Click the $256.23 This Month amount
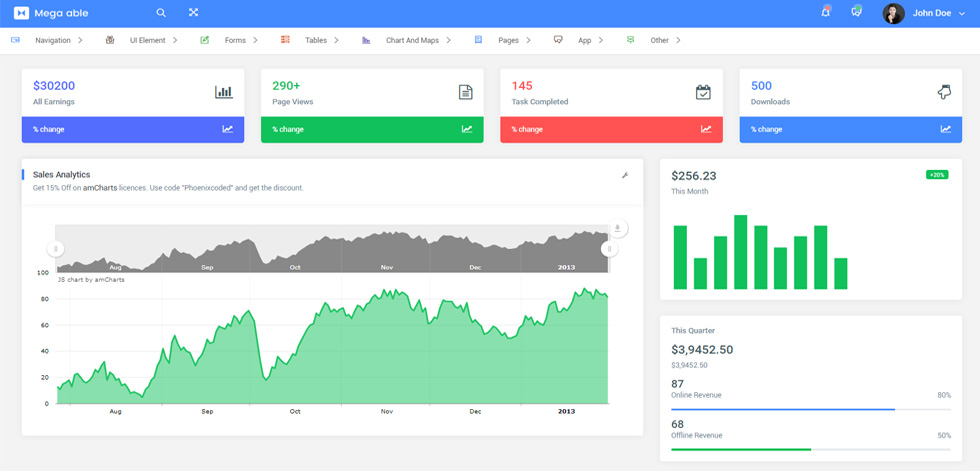 tap(694, 176)
